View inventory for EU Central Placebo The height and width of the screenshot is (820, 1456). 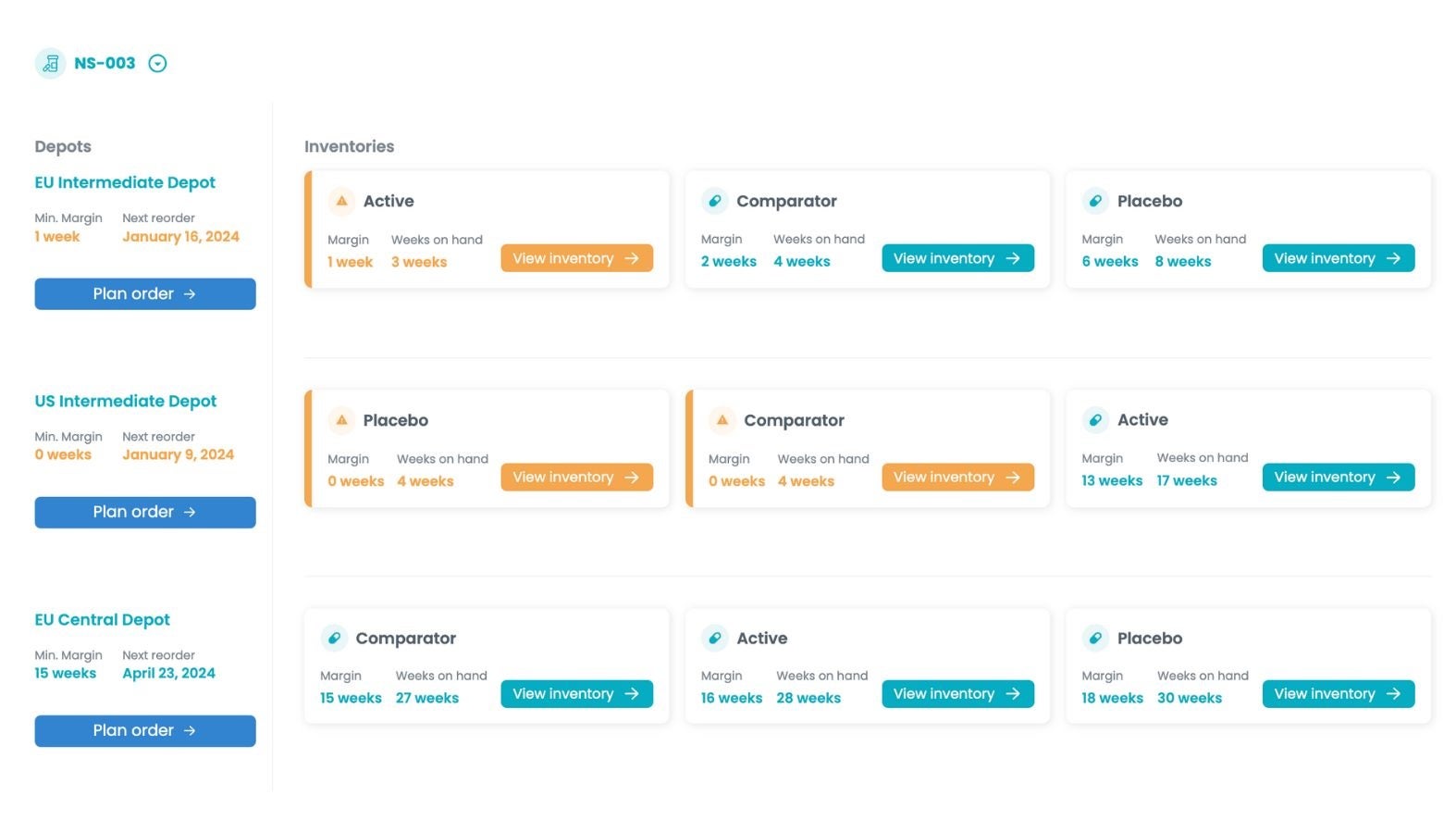pyautogui.click(x=1338, y=694)
